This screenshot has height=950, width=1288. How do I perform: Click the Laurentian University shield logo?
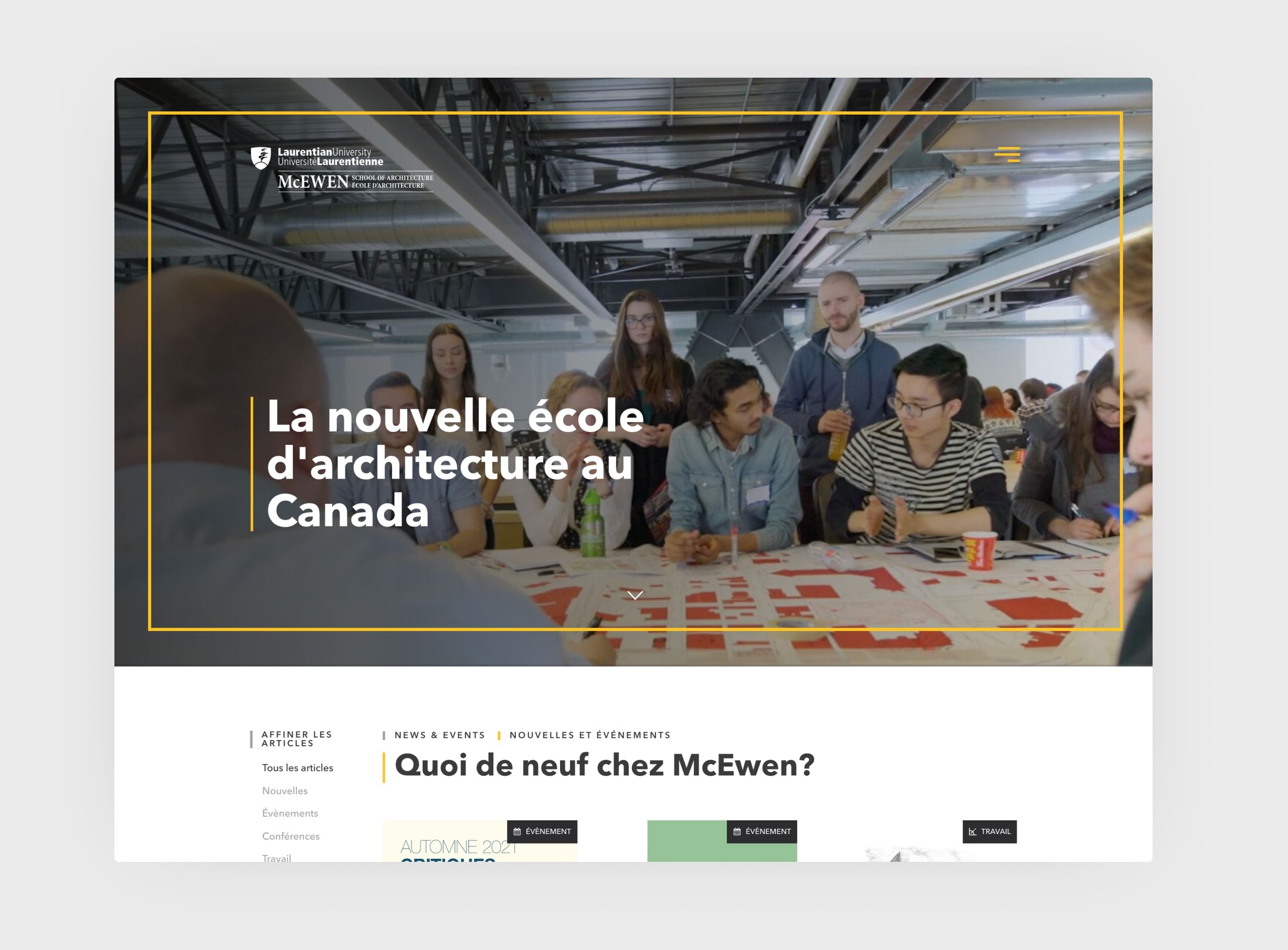click(x=261, y=157)
